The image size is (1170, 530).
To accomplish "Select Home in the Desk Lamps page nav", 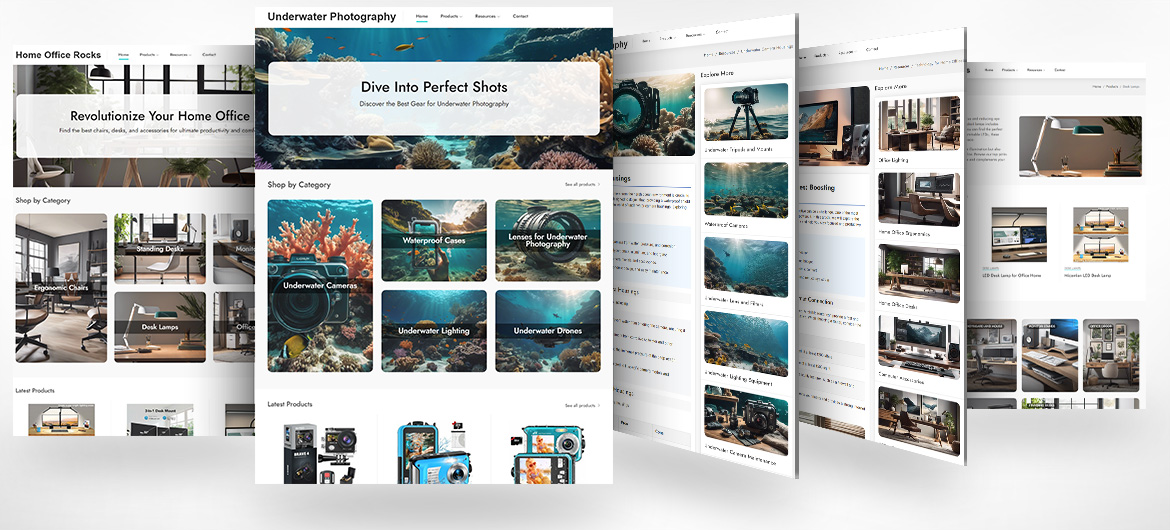I will point(989,69).
